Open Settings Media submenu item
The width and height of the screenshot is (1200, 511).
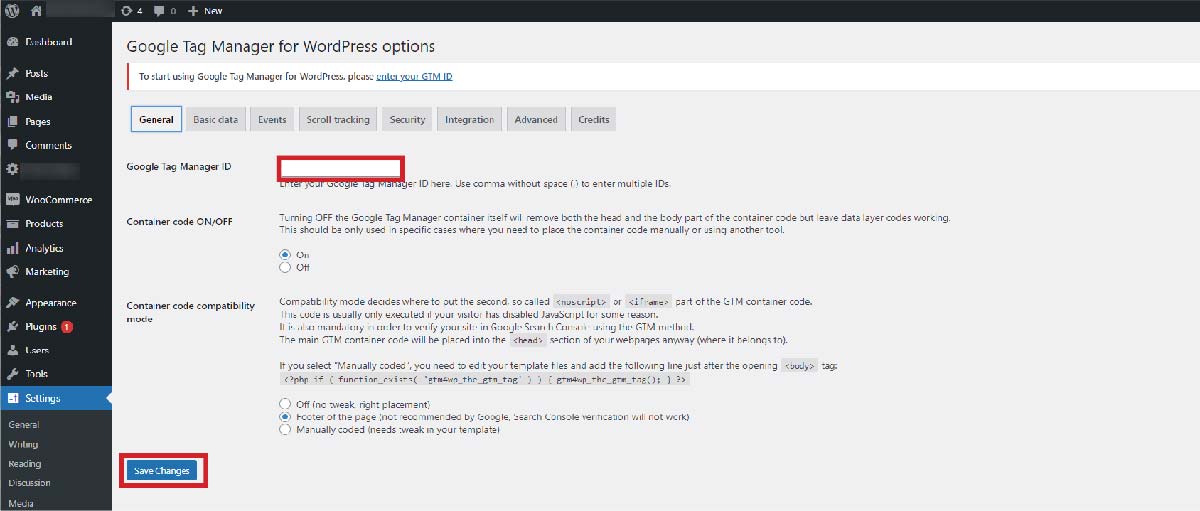point(20,503)
